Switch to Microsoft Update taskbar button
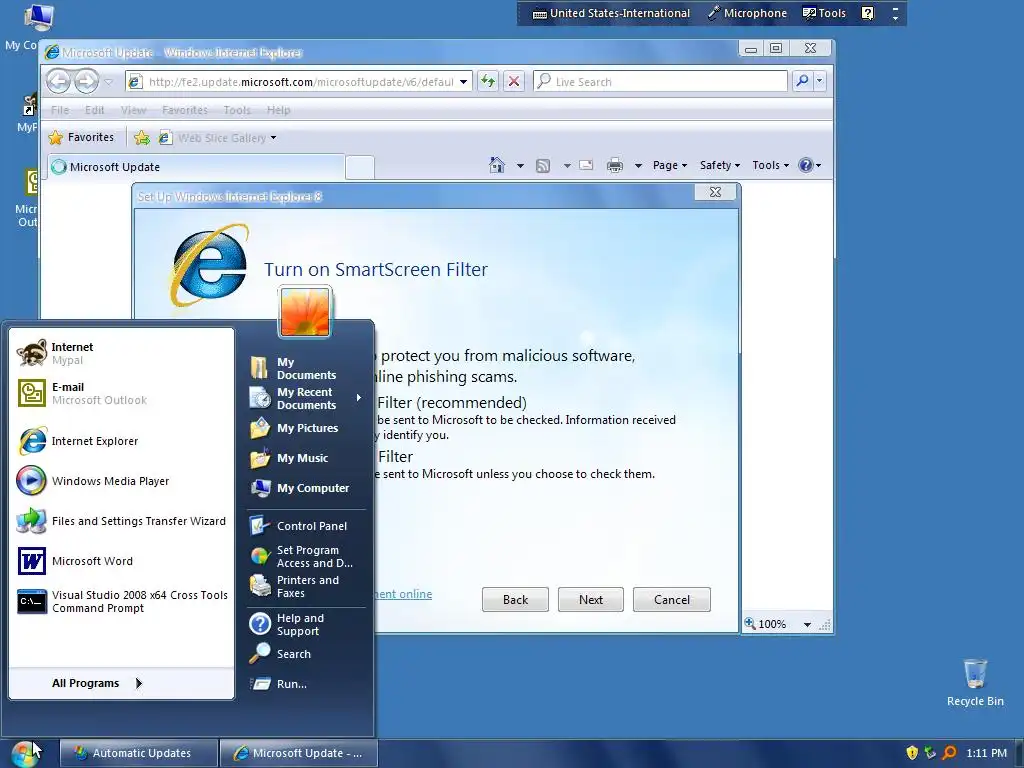The image size is (1024, 768). tap(298, 753)
